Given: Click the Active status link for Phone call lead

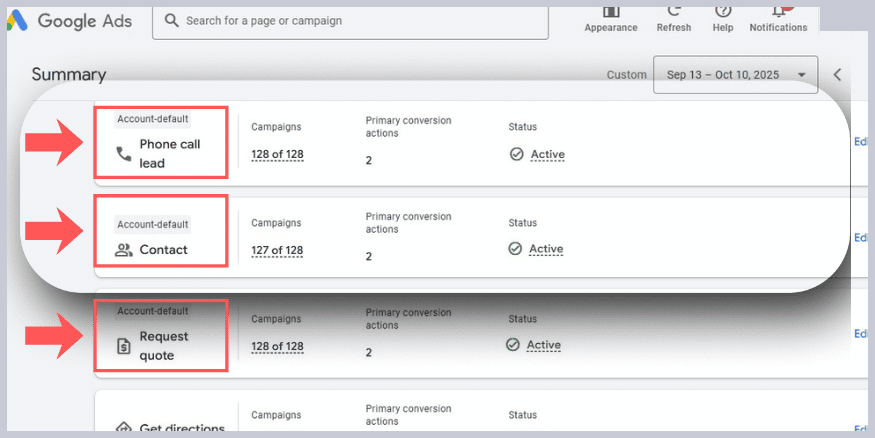Looking at the screenshot, I should click(x=546, y=155).
